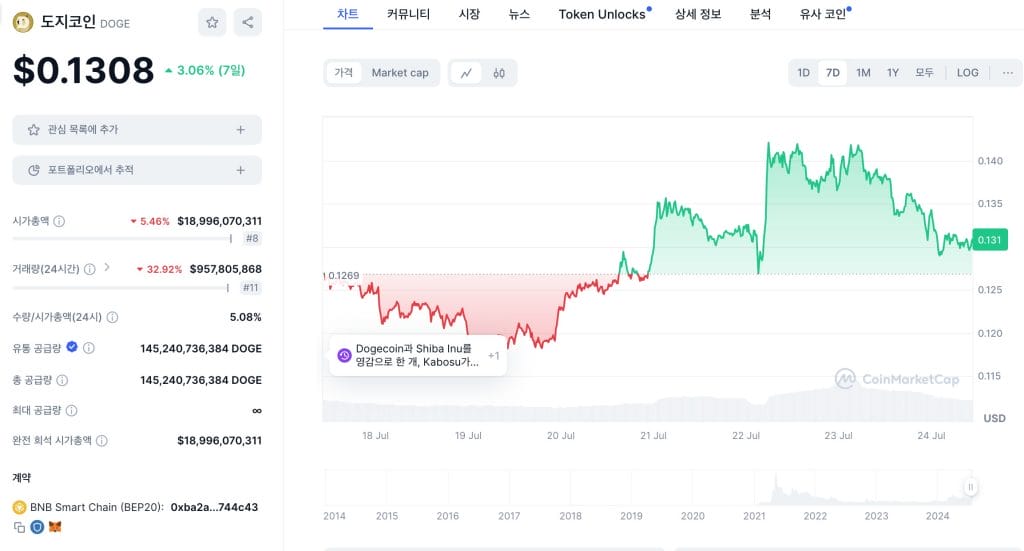The width and height of the screenshot is (1024, 551).
Task: Click the blue shield security icon
Action: [x=37, y=527]
